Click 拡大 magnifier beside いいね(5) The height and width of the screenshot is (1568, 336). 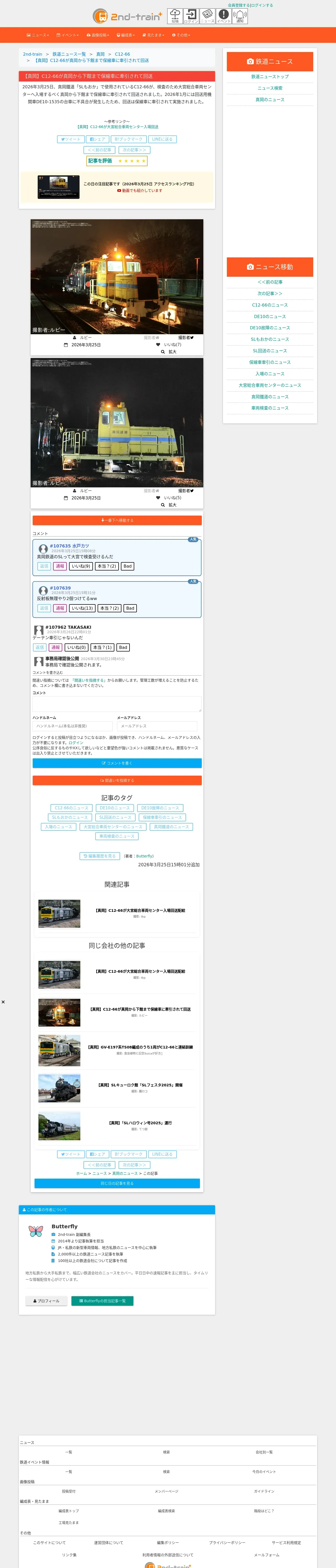(169, 505)
